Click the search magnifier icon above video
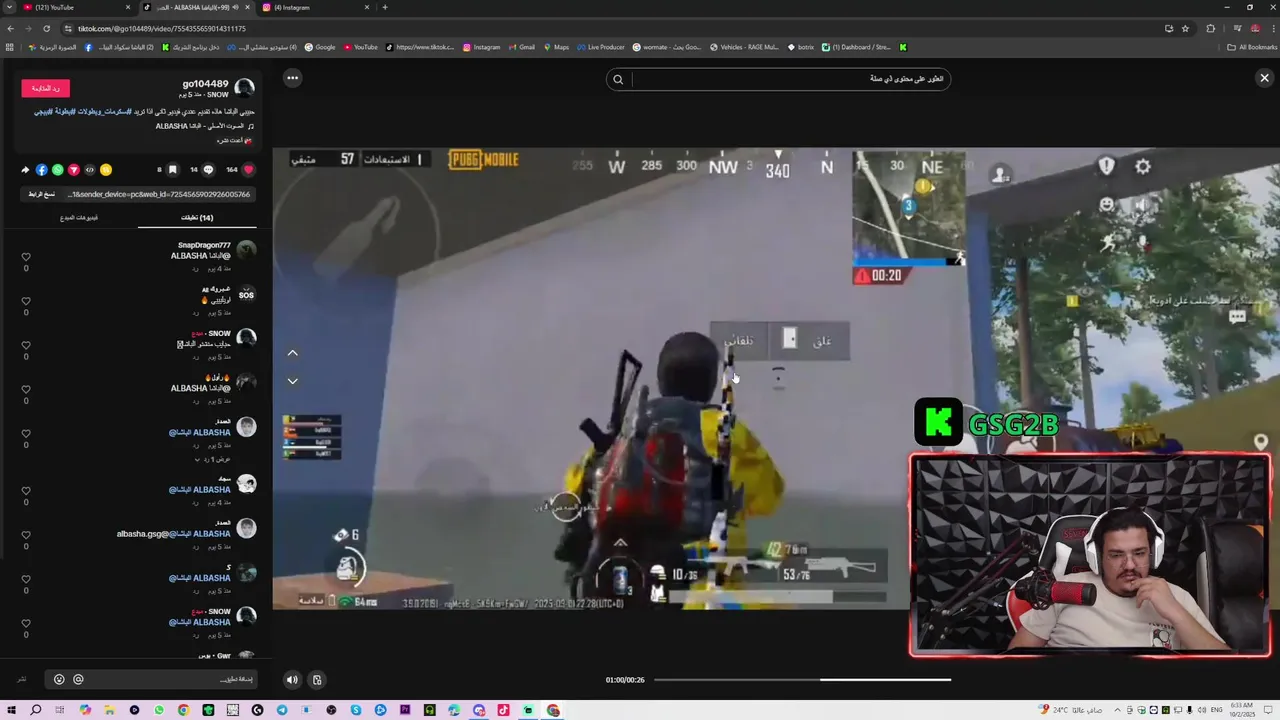 [618, 79]
